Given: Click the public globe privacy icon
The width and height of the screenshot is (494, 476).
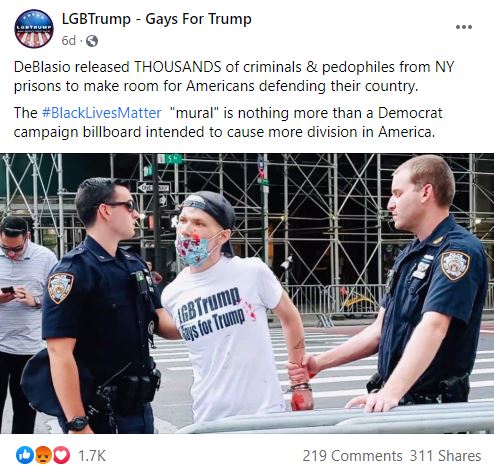Looking at the screenshot, I should pyautogui.click(x=92, y=41).
